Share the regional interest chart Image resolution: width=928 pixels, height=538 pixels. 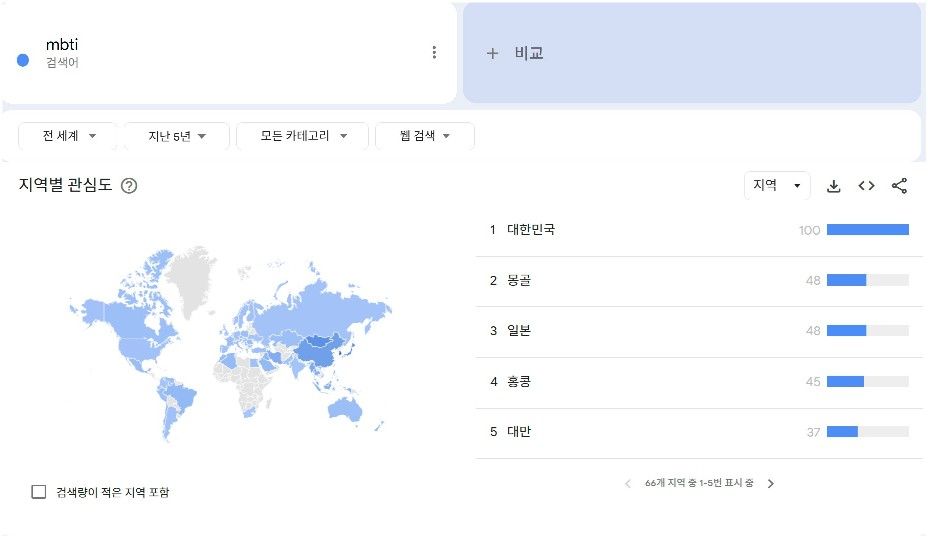click(899, 186)
